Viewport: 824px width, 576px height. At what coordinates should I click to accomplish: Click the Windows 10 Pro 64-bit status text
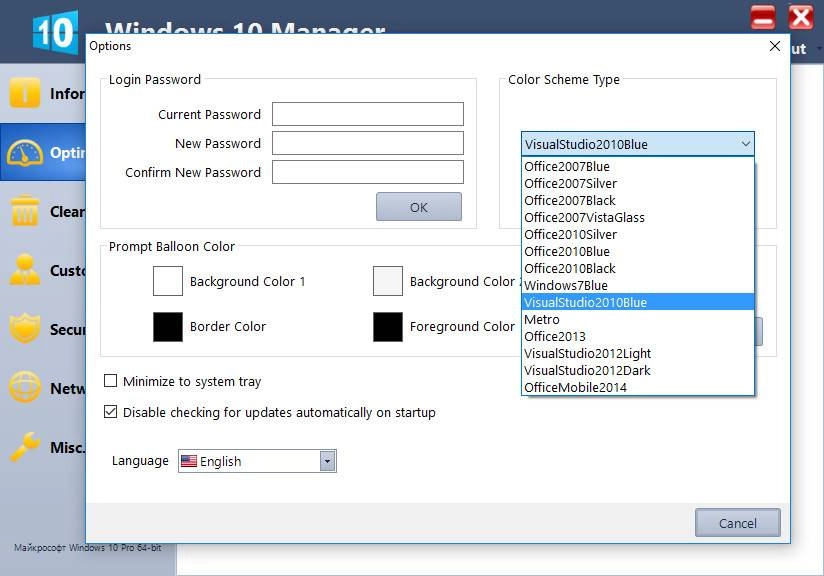click(87, 548)
